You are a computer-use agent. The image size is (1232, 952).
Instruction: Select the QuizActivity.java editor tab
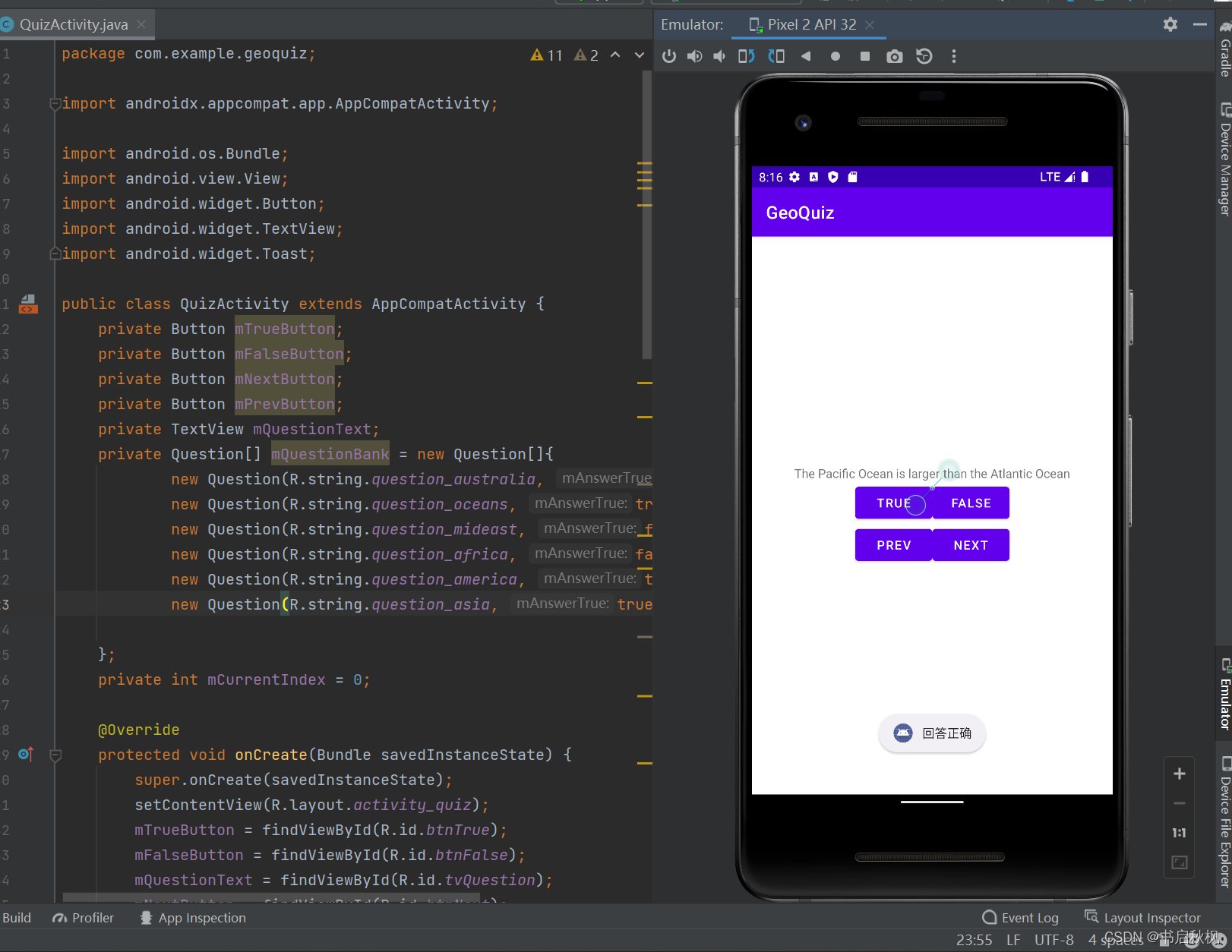tap(74, 24)
